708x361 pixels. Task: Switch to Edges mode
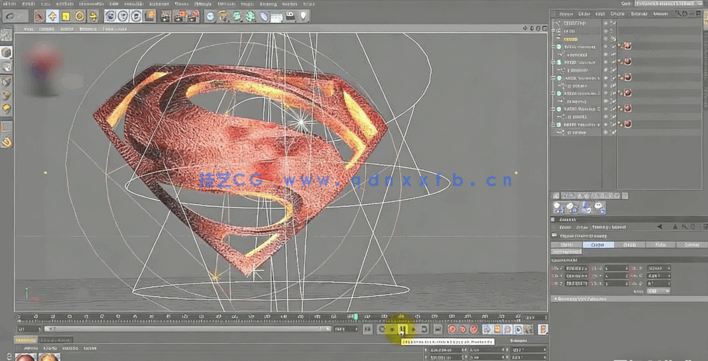[x=6, y=95]
